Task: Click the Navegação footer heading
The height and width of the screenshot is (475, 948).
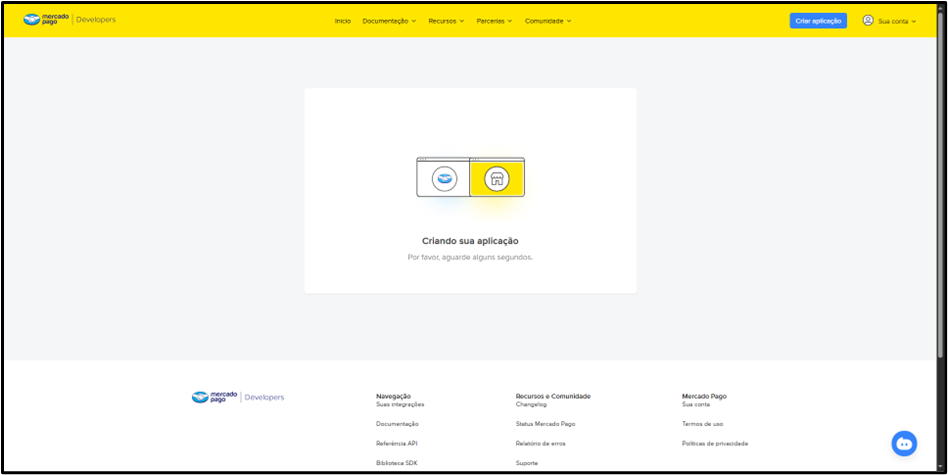Action: [x=393, y=396]
